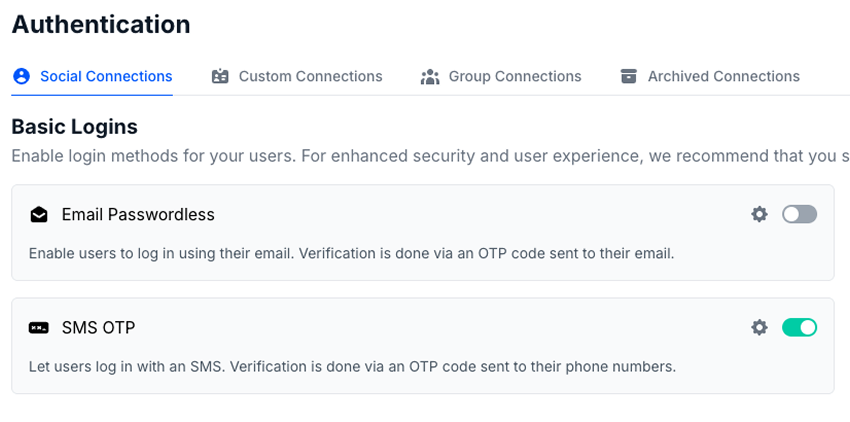Open SMS OTP settings gear

[x=760, y=327]
